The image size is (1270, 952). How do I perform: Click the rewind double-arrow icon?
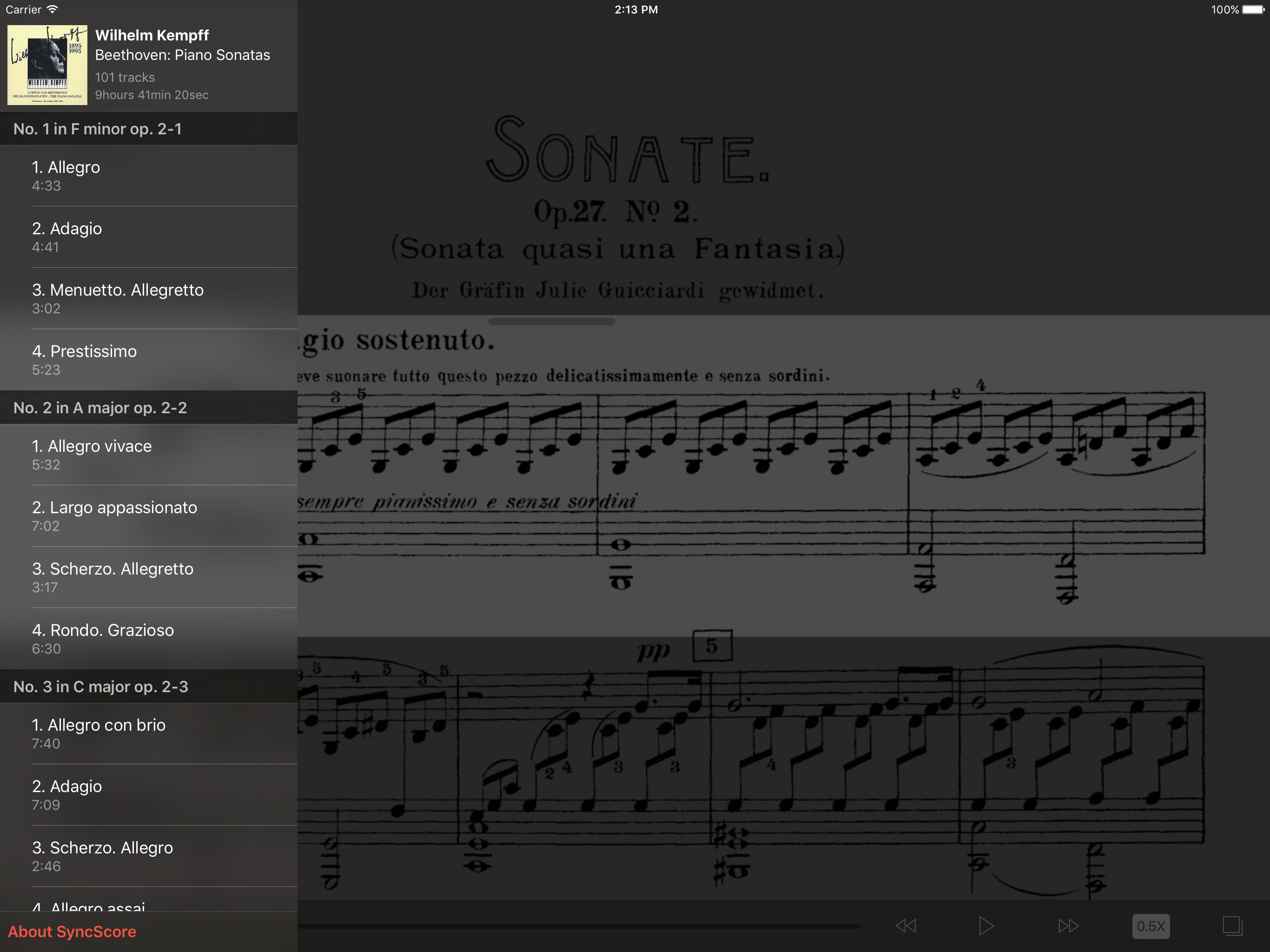pos(906,926)
